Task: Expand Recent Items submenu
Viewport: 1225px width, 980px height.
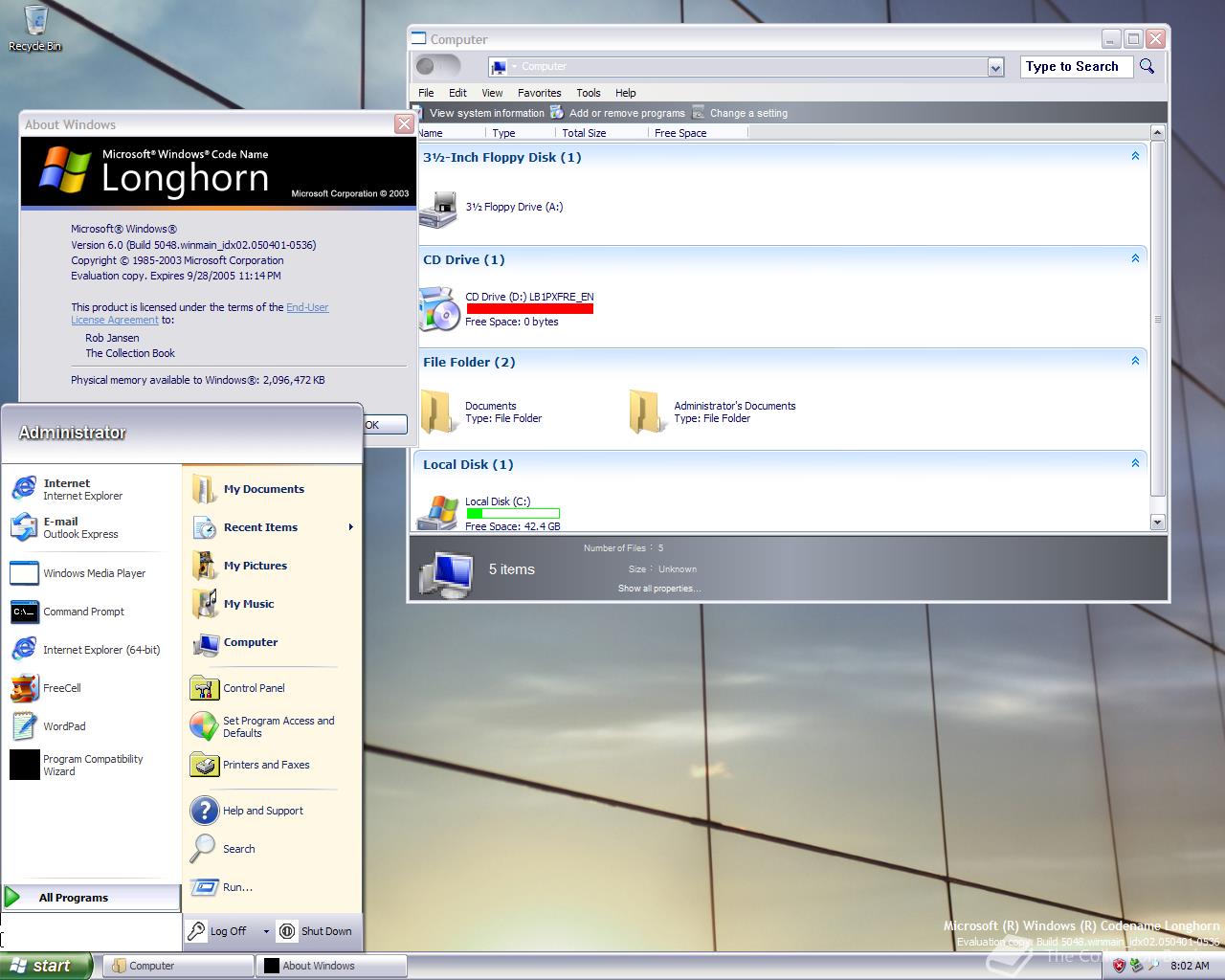Action: (350, 527)
